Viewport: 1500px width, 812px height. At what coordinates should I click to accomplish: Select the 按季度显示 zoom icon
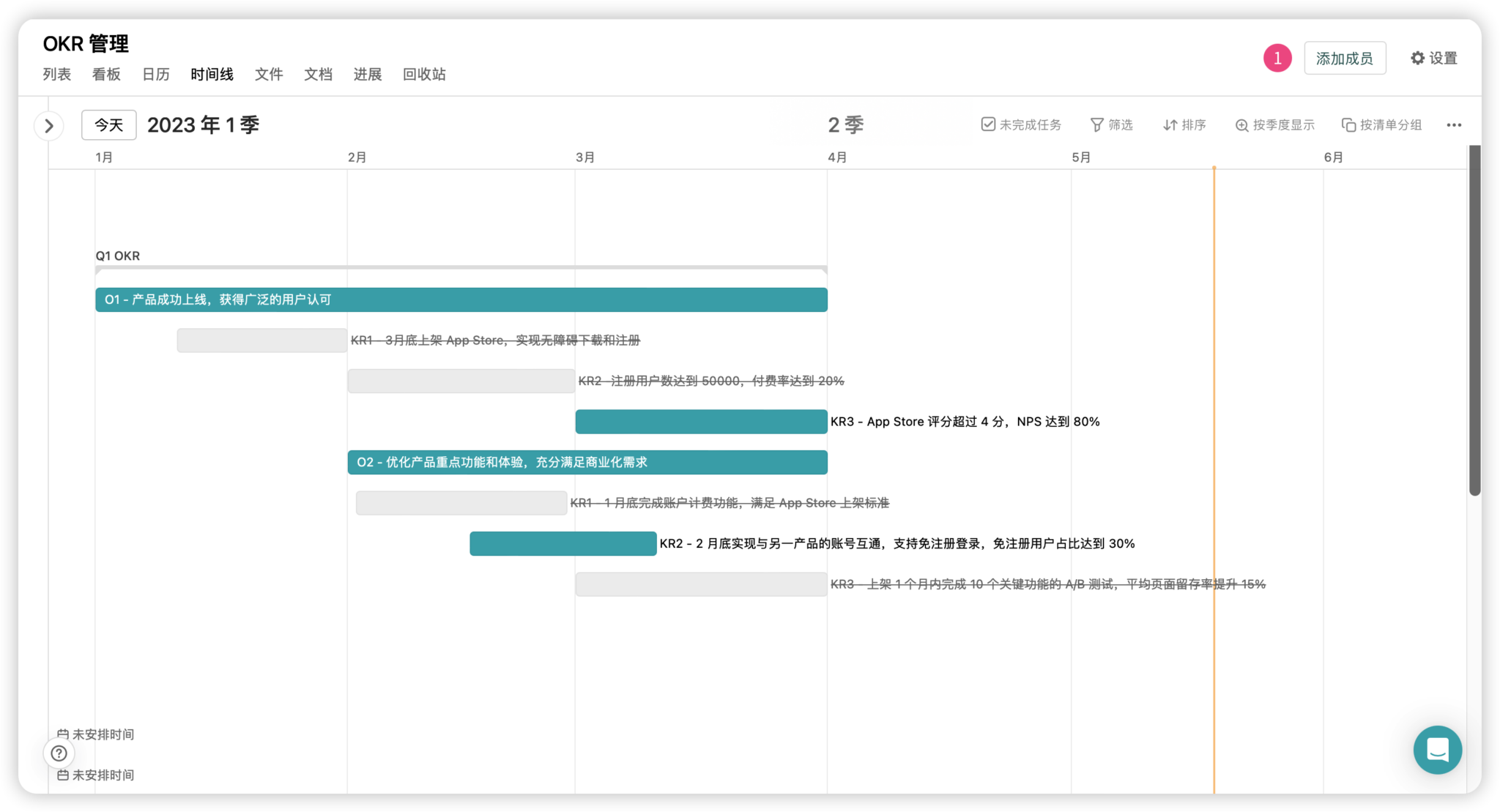point(1241,124)
